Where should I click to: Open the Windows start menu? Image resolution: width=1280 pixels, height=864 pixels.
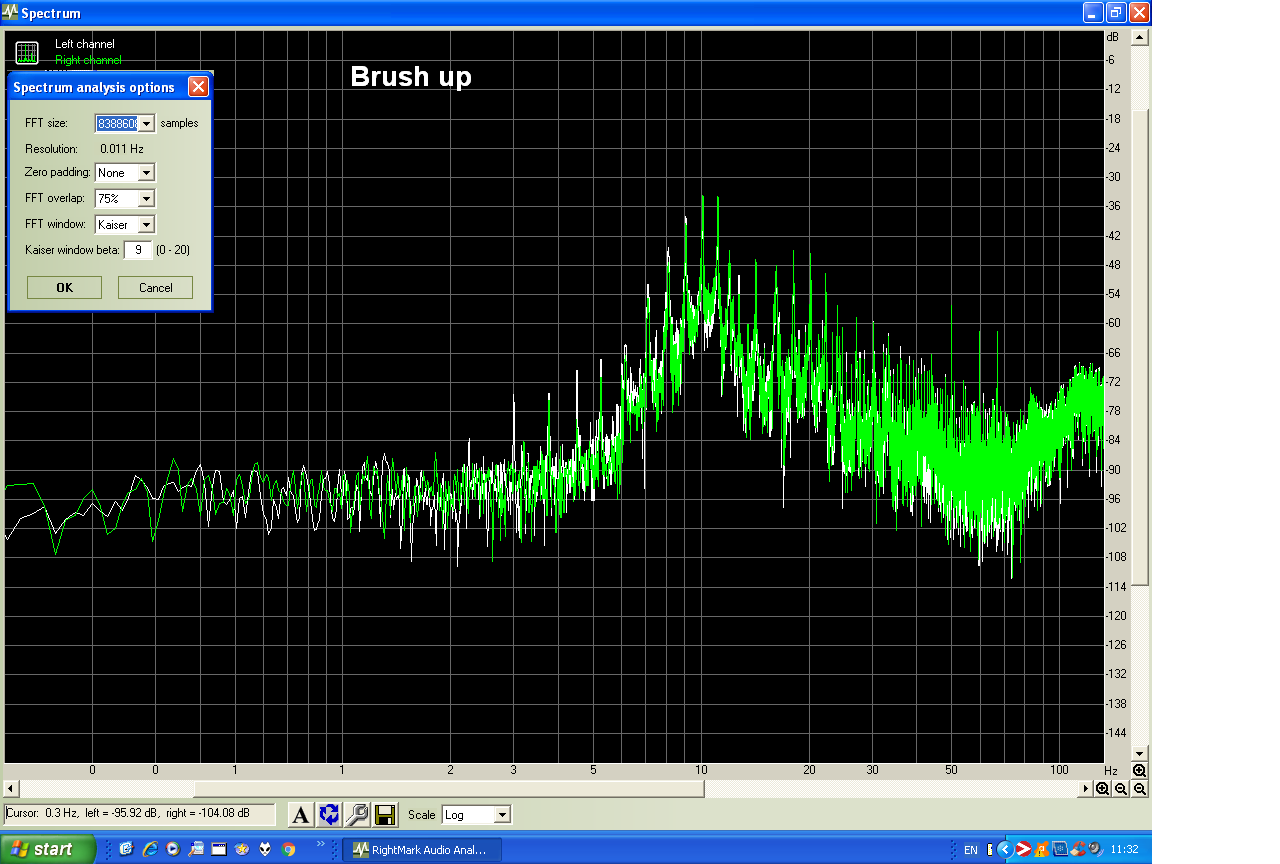pyautogui.click(x=47, y=849)
